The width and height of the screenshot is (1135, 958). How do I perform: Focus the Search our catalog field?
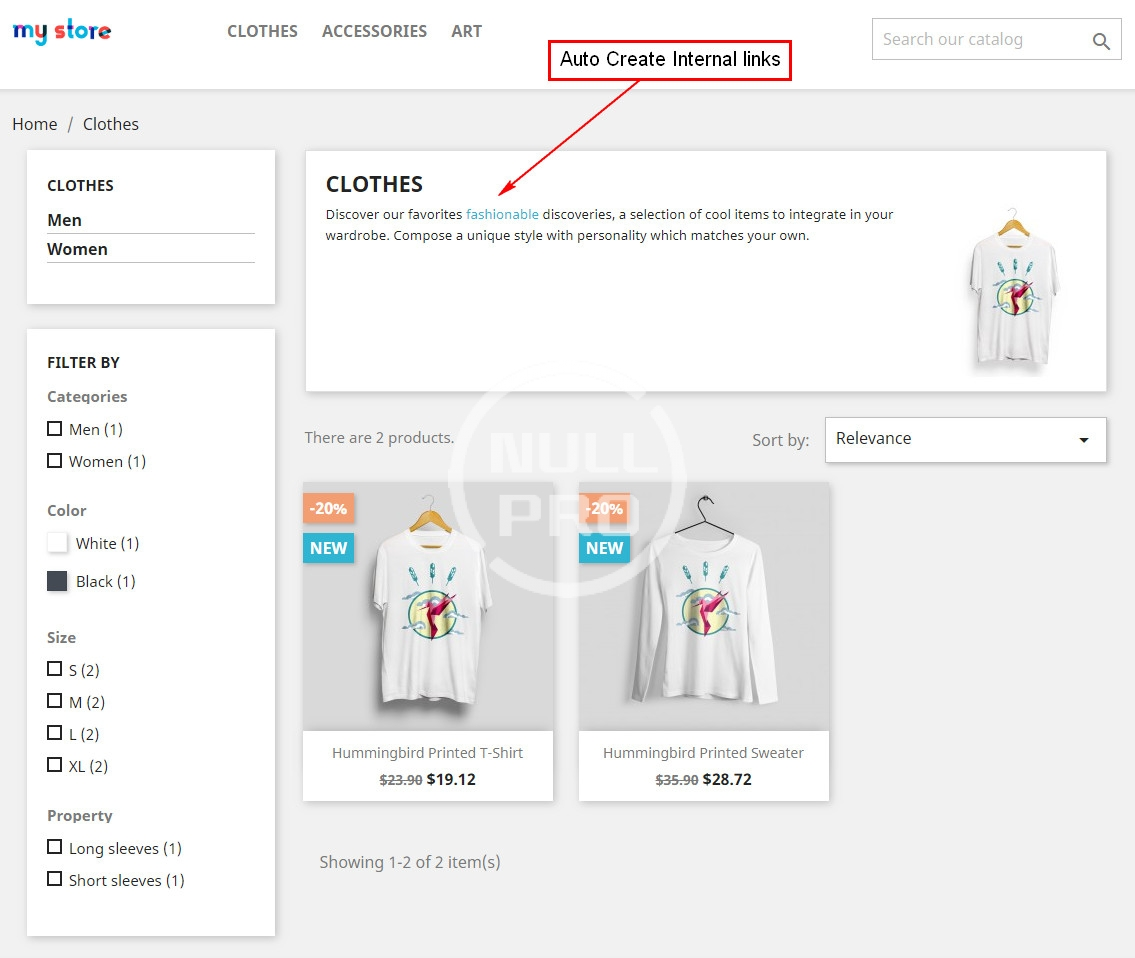975,40
